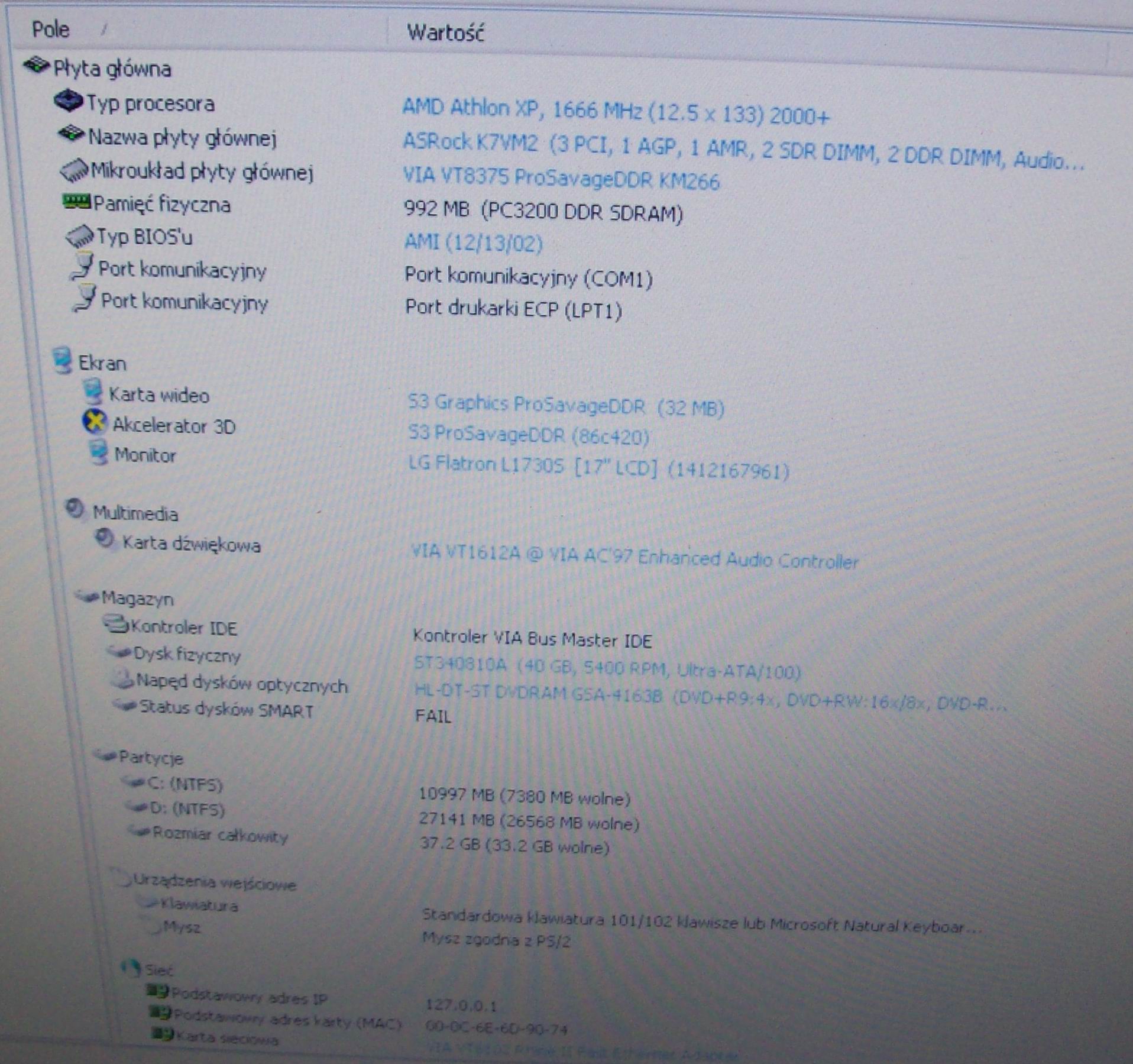Select the MAC address 00-0C-6E-6D-90-74 value

(x=496, y=1029)
